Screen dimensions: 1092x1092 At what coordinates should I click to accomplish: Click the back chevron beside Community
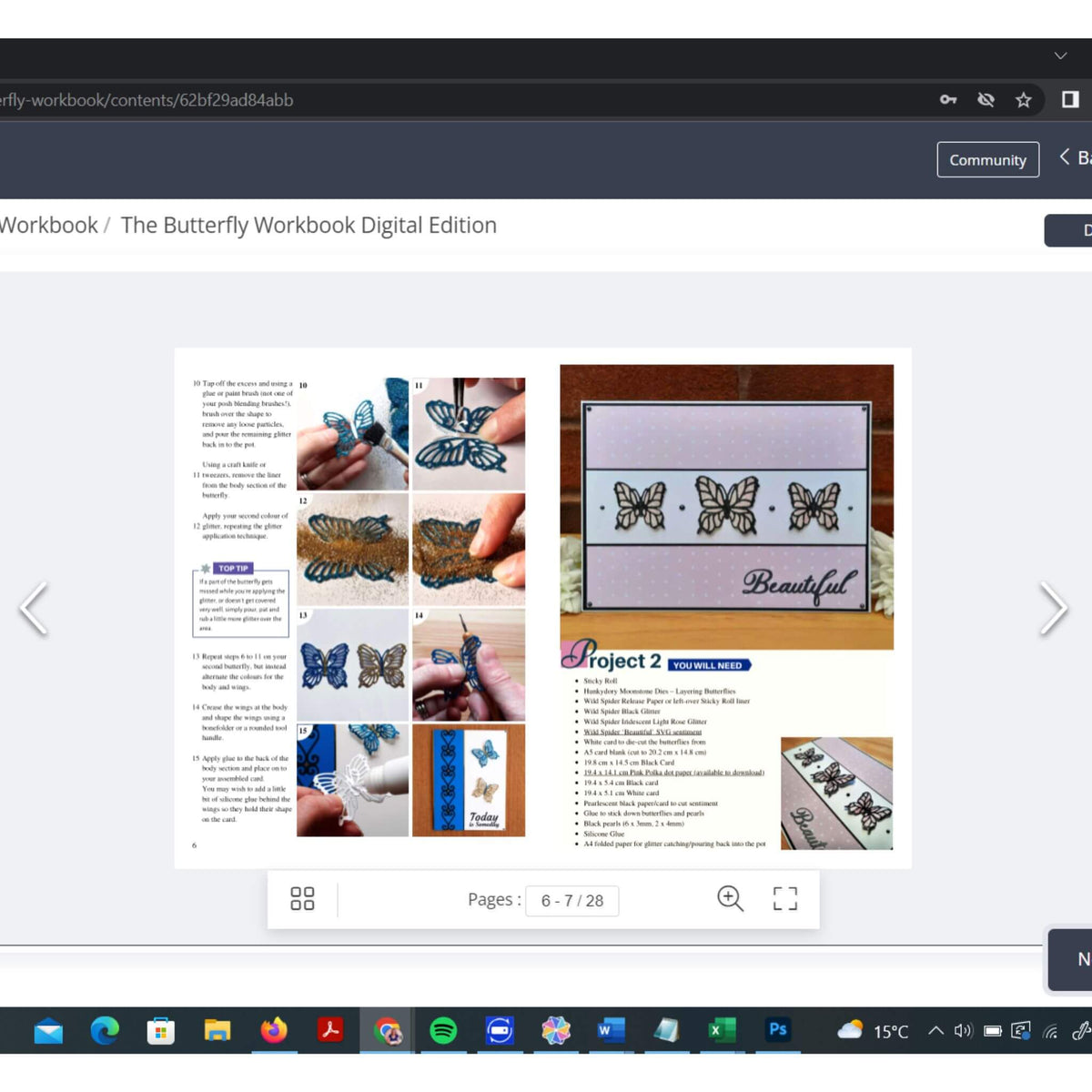point(1065,157)
